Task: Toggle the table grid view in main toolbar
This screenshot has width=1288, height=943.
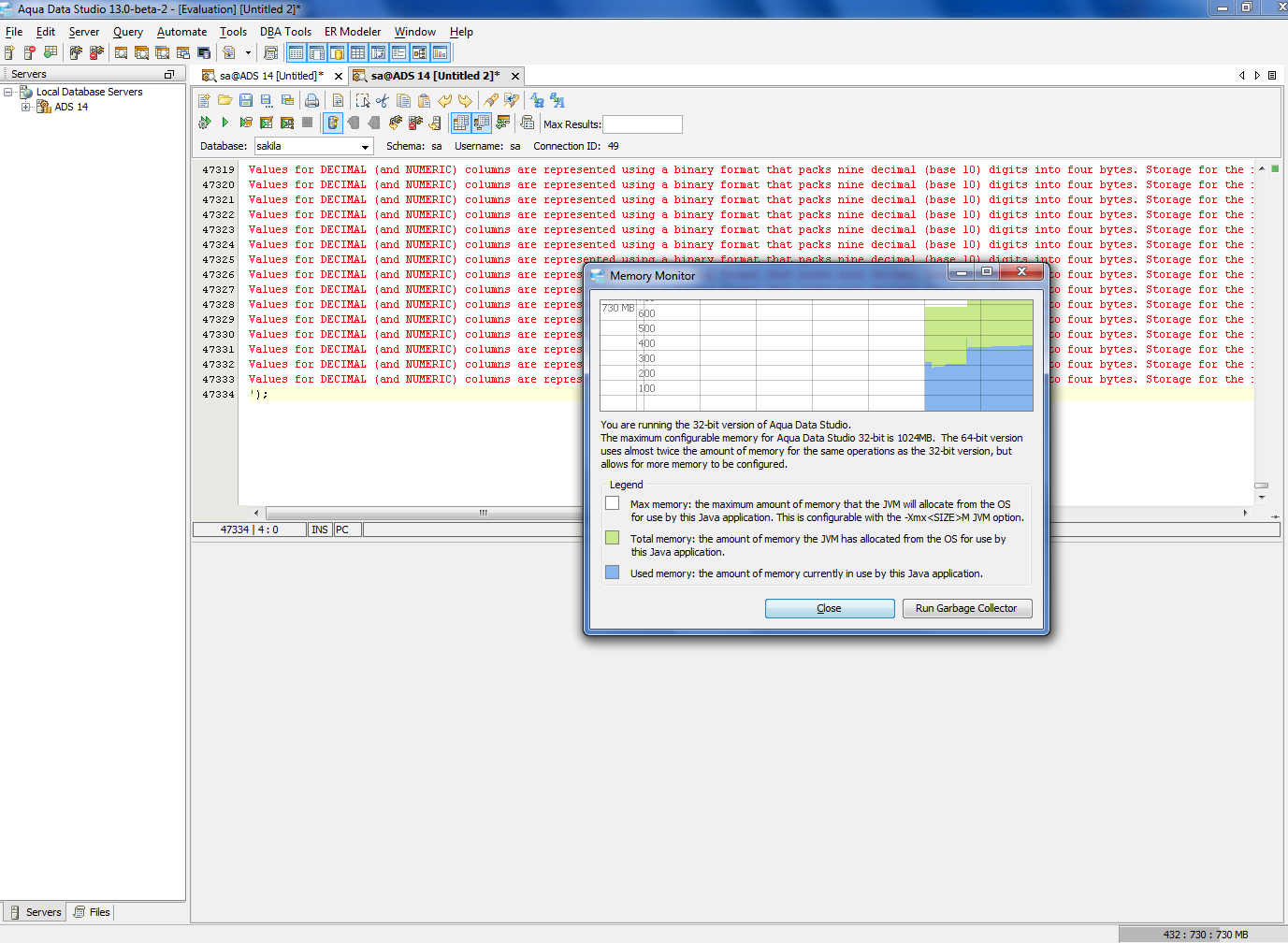Action: click(357, 53)
